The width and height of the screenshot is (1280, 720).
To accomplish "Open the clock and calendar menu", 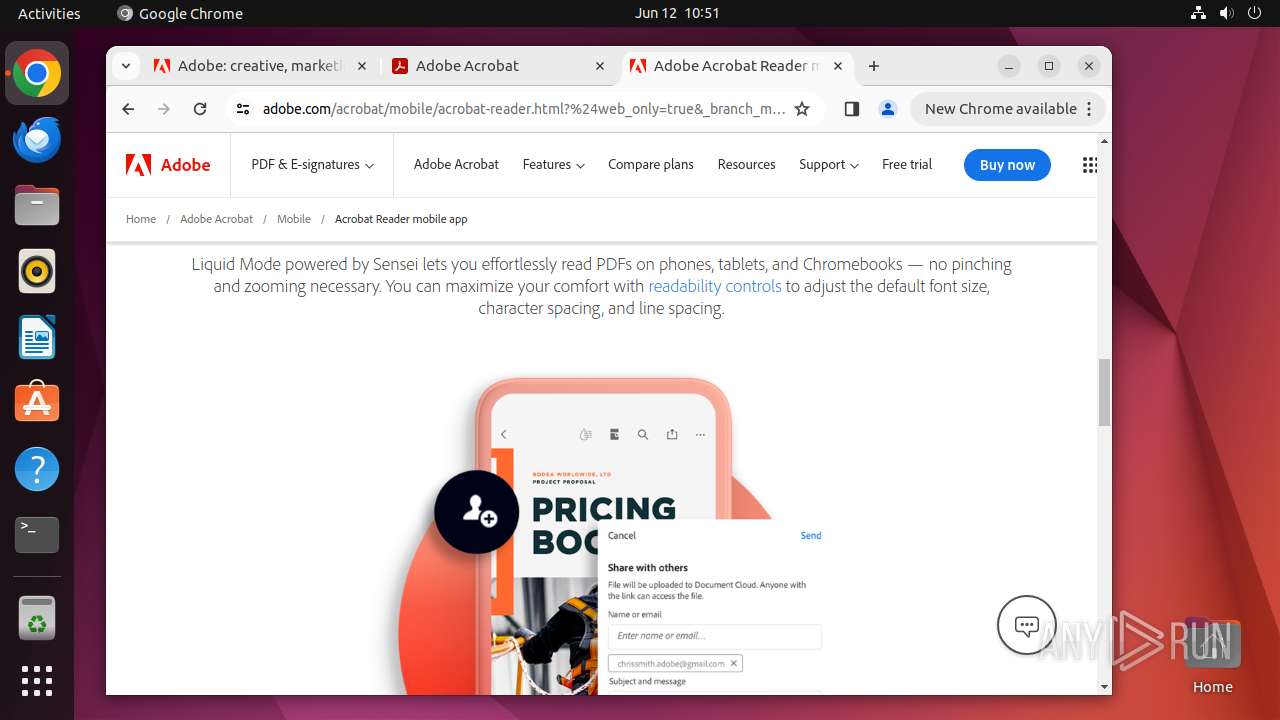I will point(677,13).
